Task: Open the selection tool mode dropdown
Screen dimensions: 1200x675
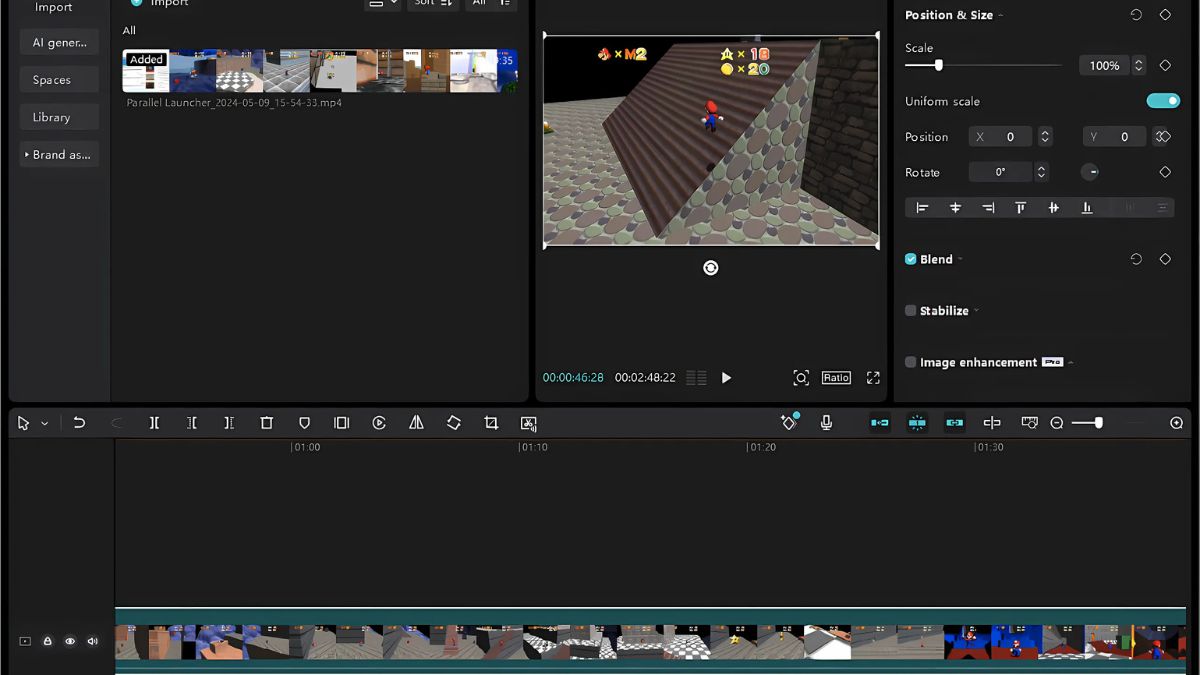Action: (x=45, y=424)
